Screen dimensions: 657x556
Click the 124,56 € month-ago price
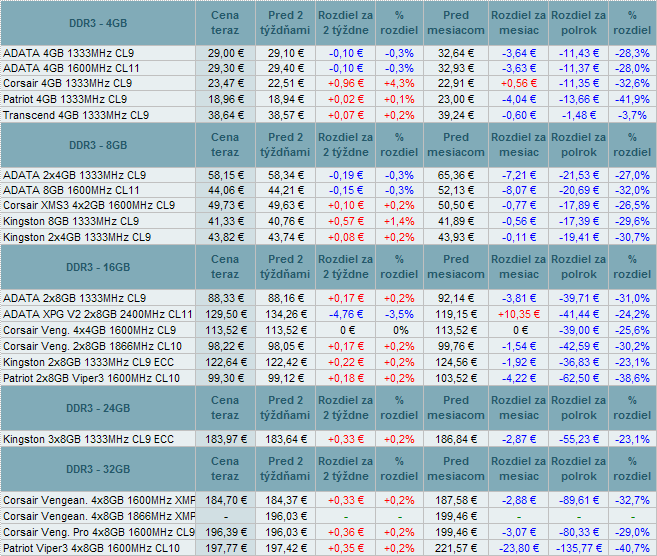tap(456, 362)
